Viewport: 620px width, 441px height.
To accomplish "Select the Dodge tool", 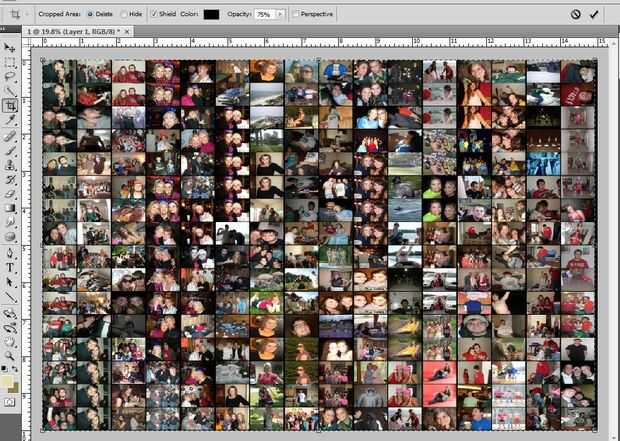I will (9, 237).
